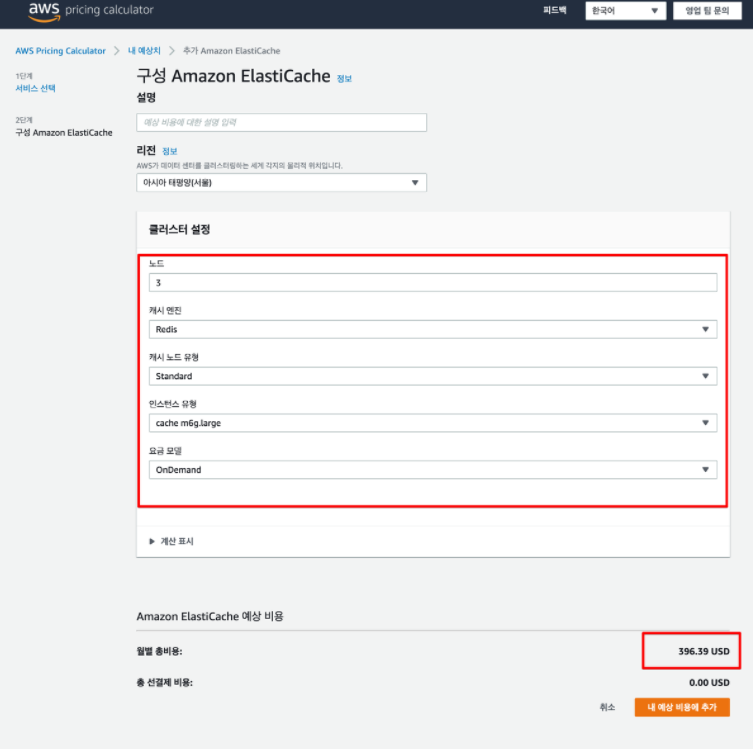
Task: Open the 내 예상치 breadcrumb link
Action: [144, 51]
